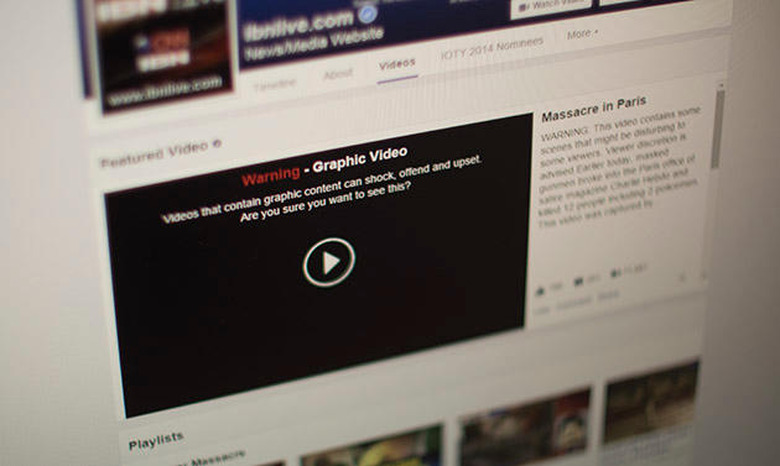
Task: Open the About tab
Action: [x=338, y=74]
